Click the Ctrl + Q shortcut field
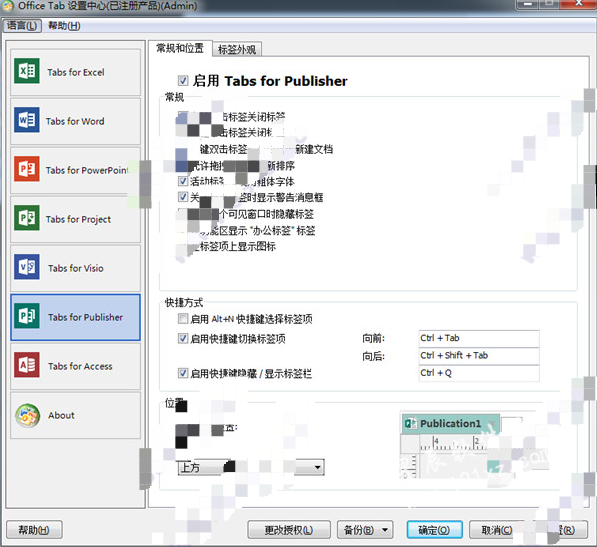The image size is (597, 547). tap(479, 373)
